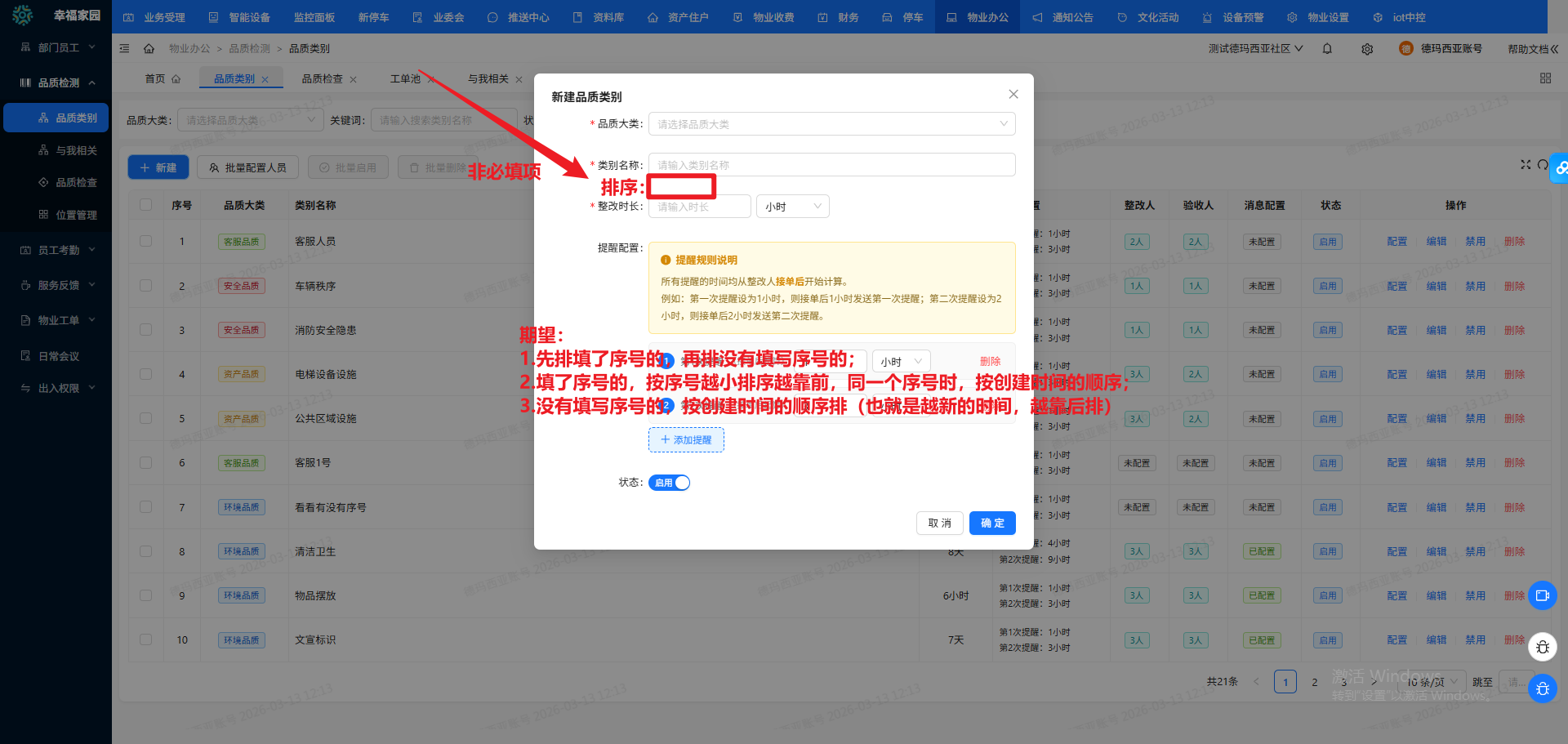Screen dimensions: 1568x744
Task: Click the 类别名称 input field
Action: tap(831, 165)
